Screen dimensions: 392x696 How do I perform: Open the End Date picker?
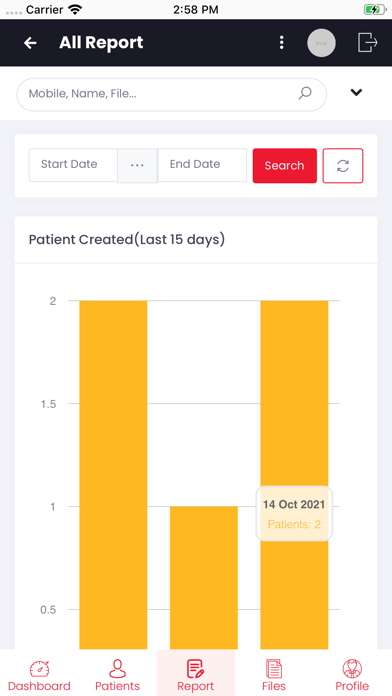[202, 165]
